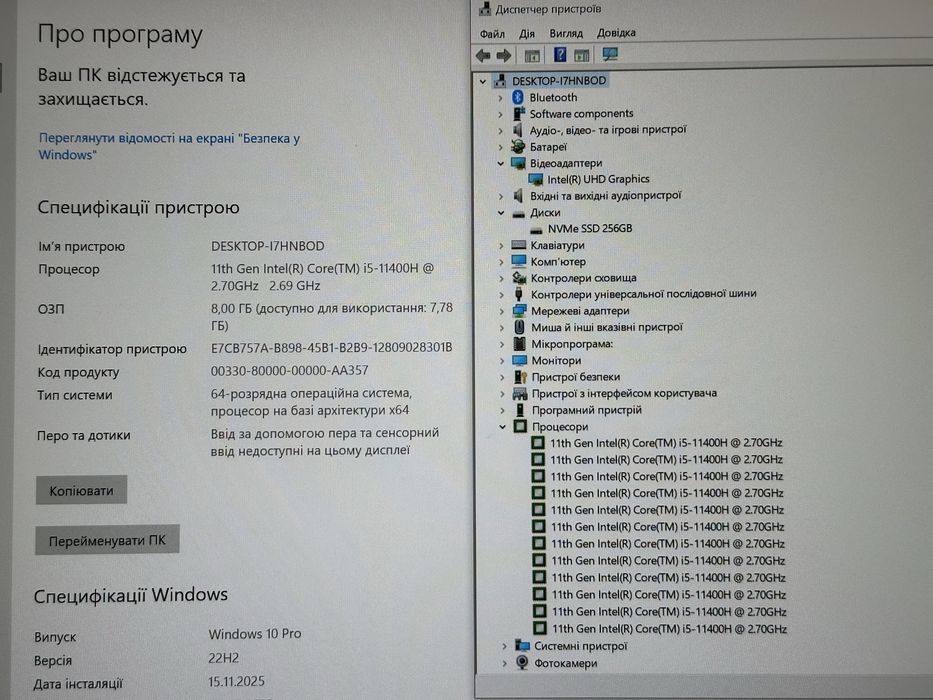Collapse the Відеоадаптери category
This screenshot has height=700, width=933.
click(500, 163)
